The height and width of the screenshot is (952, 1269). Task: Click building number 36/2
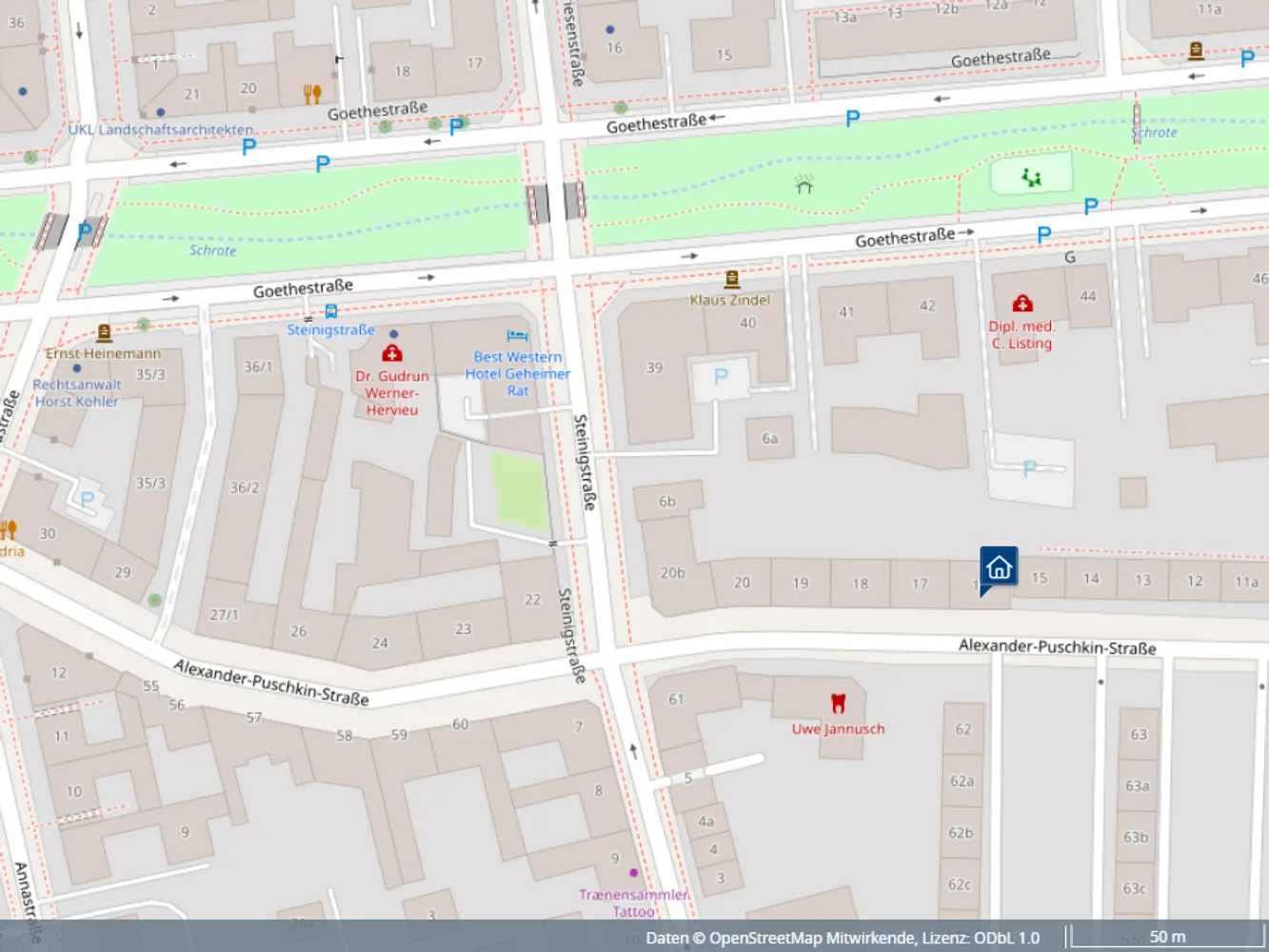[x=244, y=487]
